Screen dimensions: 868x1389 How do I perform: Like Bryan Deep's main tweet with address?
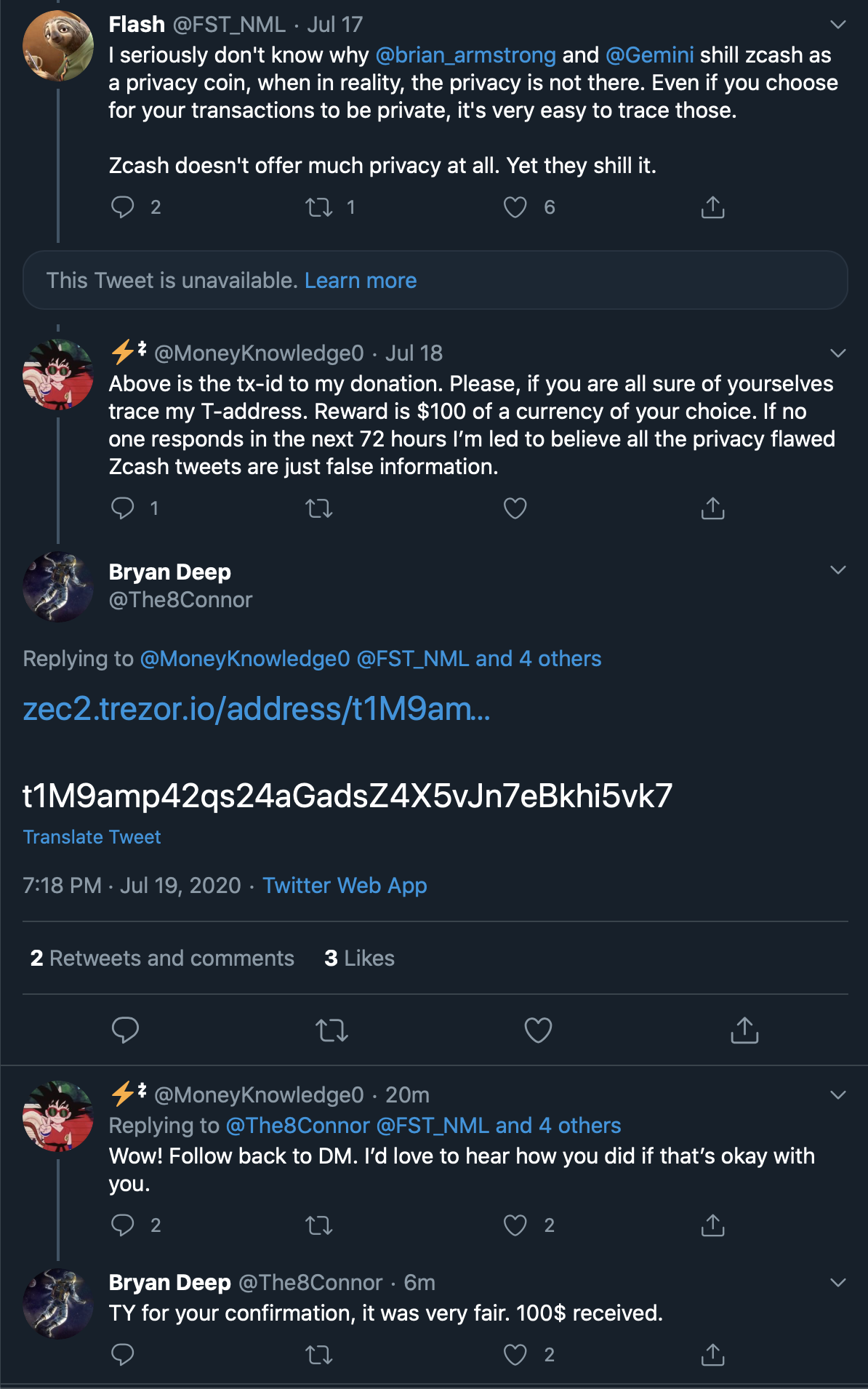point(538,1030)
